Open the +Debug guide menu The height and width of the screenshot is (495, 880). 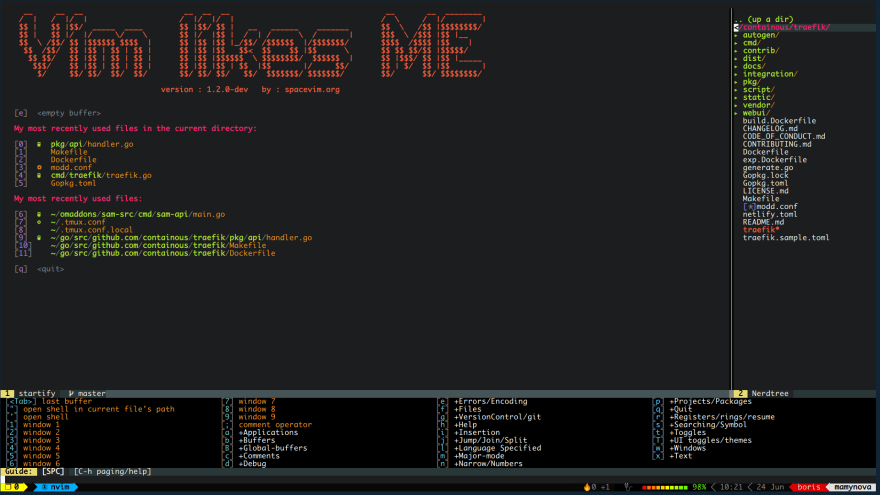pos(253,464)
